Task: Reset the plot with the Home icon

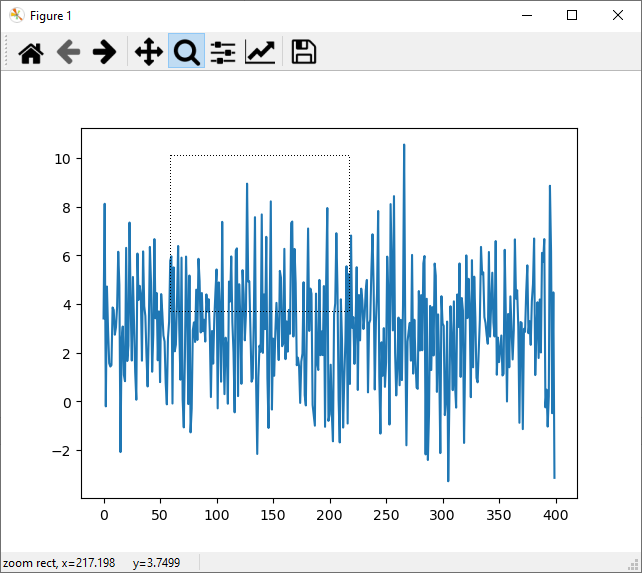Action: 31,52
